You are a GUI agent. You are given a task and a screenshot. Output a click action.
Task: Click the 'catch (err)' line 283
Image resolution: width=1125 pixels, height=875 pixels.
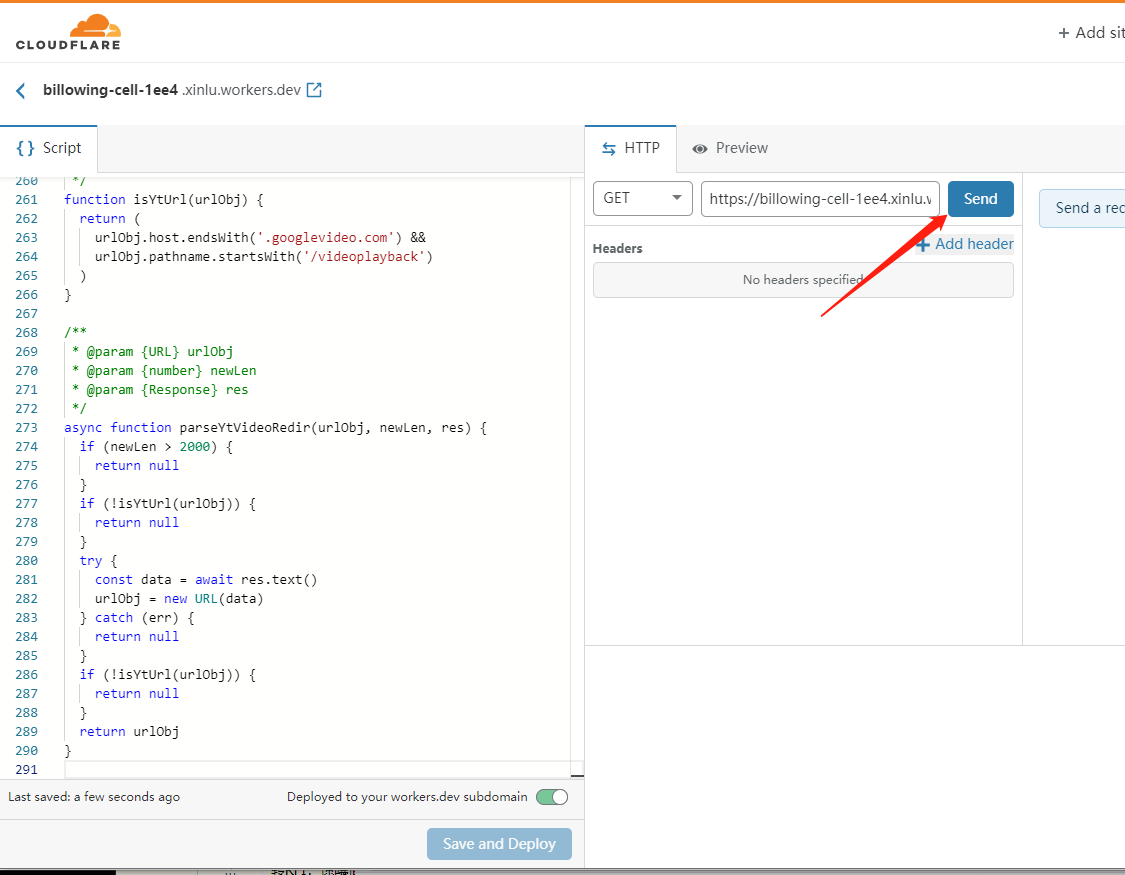pyautogui.click(x=137, y=618)
